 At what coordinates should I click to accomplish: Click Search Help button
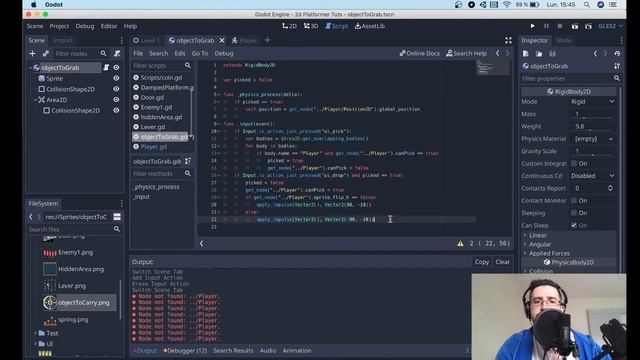tap(467, 53)
